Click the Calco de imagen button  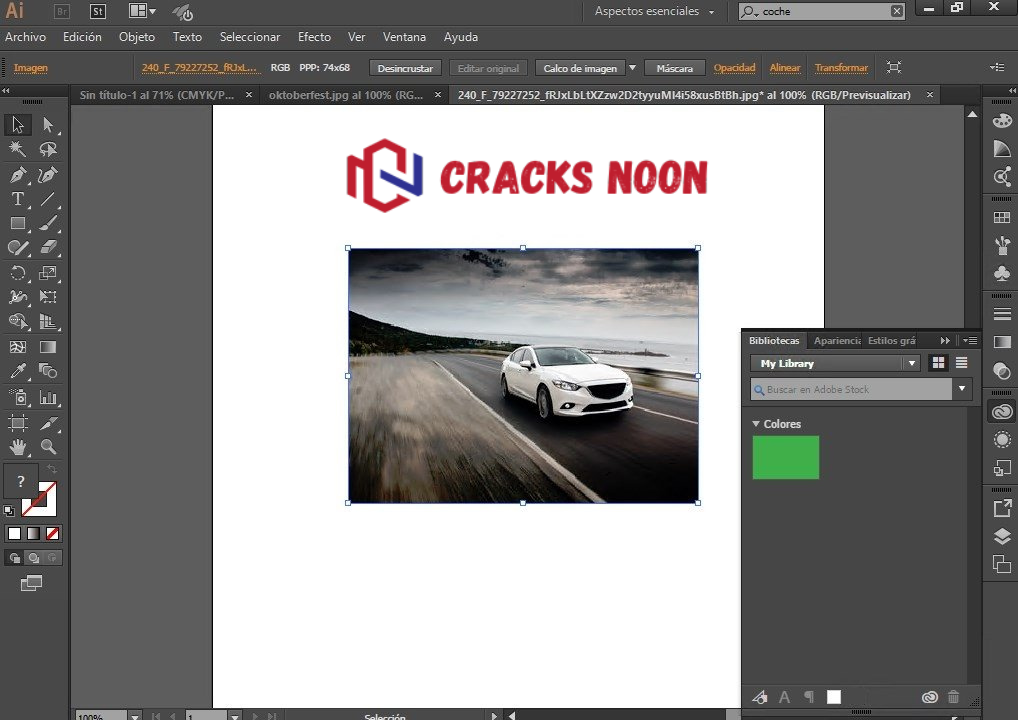pyautogui.click(x=580, y=68)
